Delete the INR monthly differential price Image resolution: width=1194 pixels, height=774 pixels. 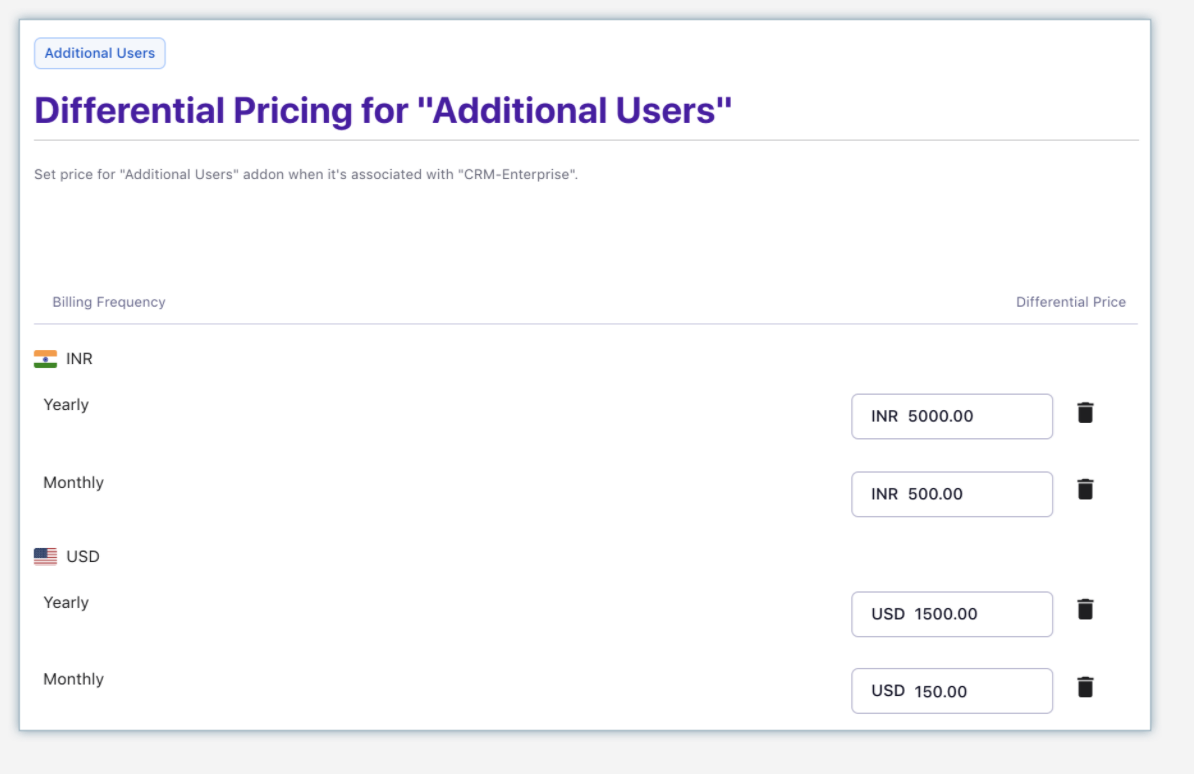[x=1085, y=490]
